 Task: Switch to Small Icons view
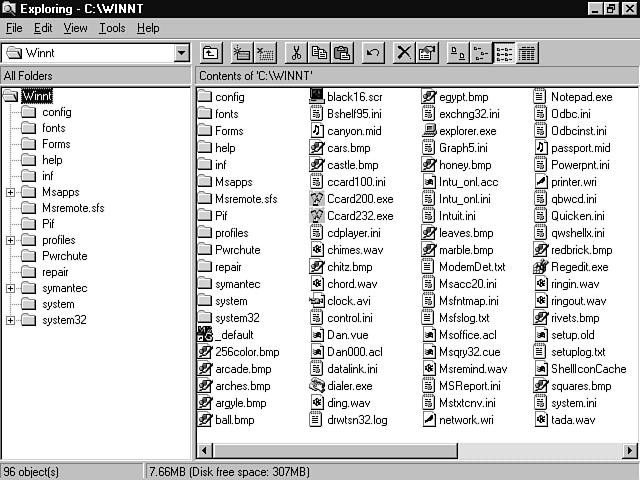click(x=481, y=53)
